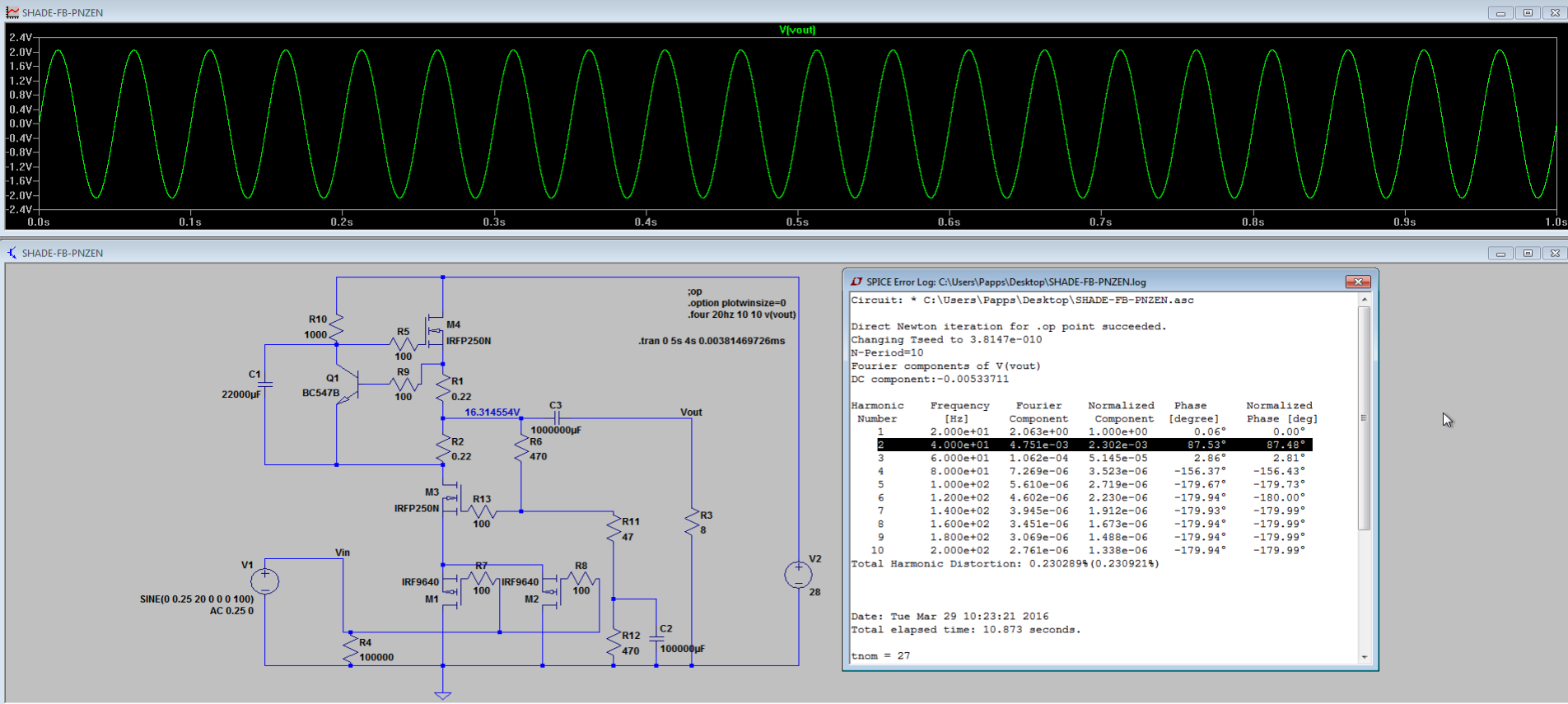The image size is (1568, 704).
Task: Click the N-Period=10 log line
Action: click(x=887, y=353)
